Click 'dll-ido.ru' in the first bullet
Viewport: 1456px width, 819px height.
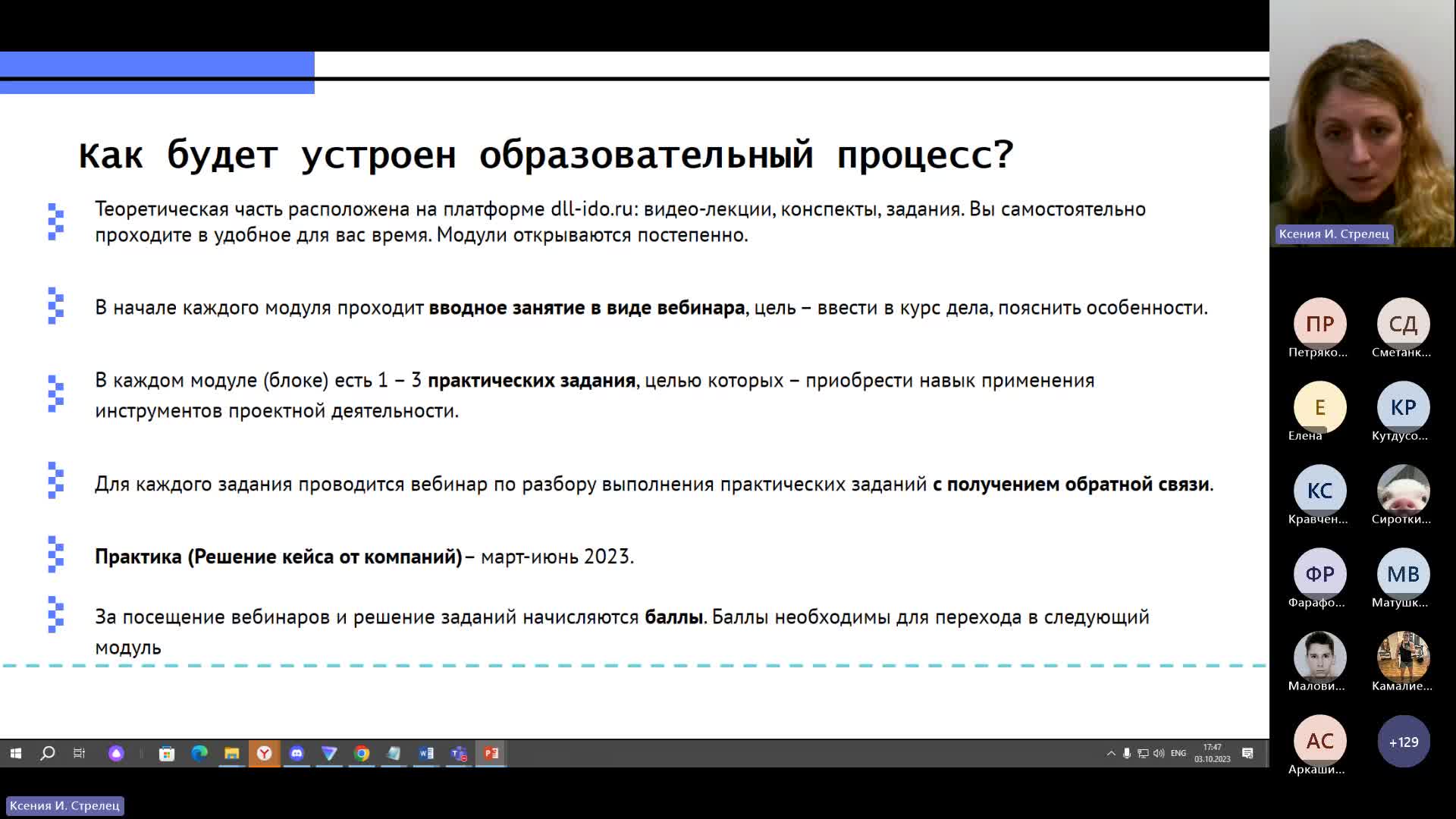click(x=591, y=209)
